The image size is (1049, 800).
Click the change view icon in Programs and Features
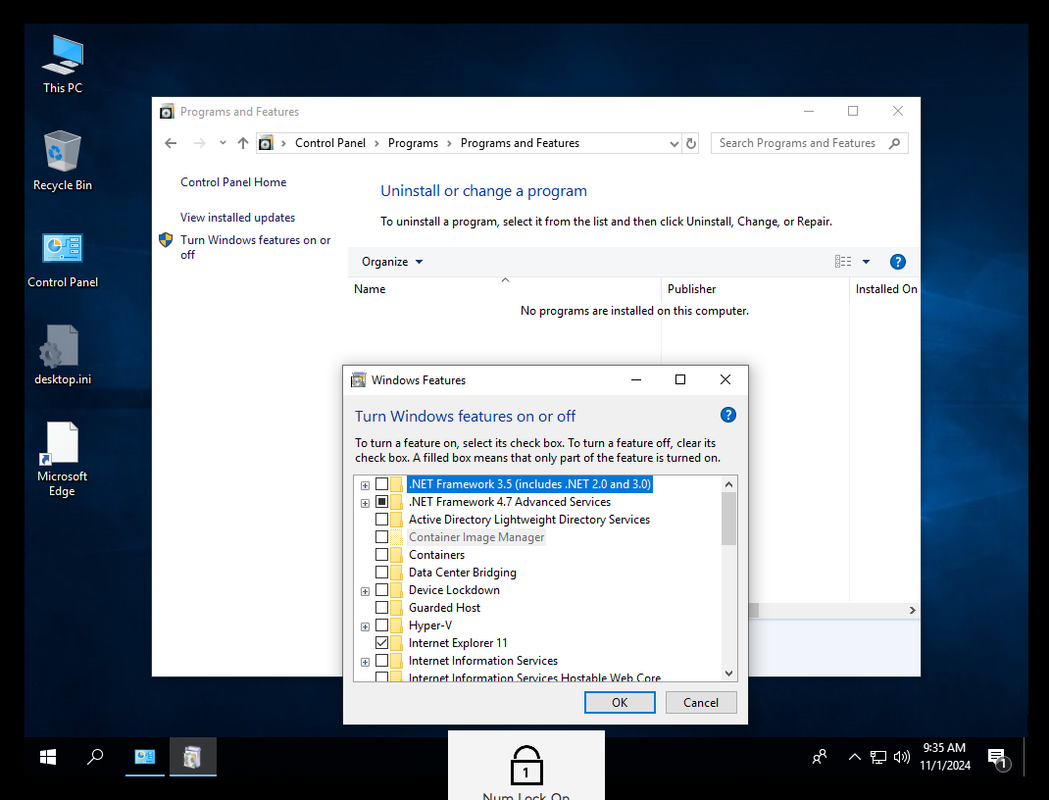coord(843,262)
